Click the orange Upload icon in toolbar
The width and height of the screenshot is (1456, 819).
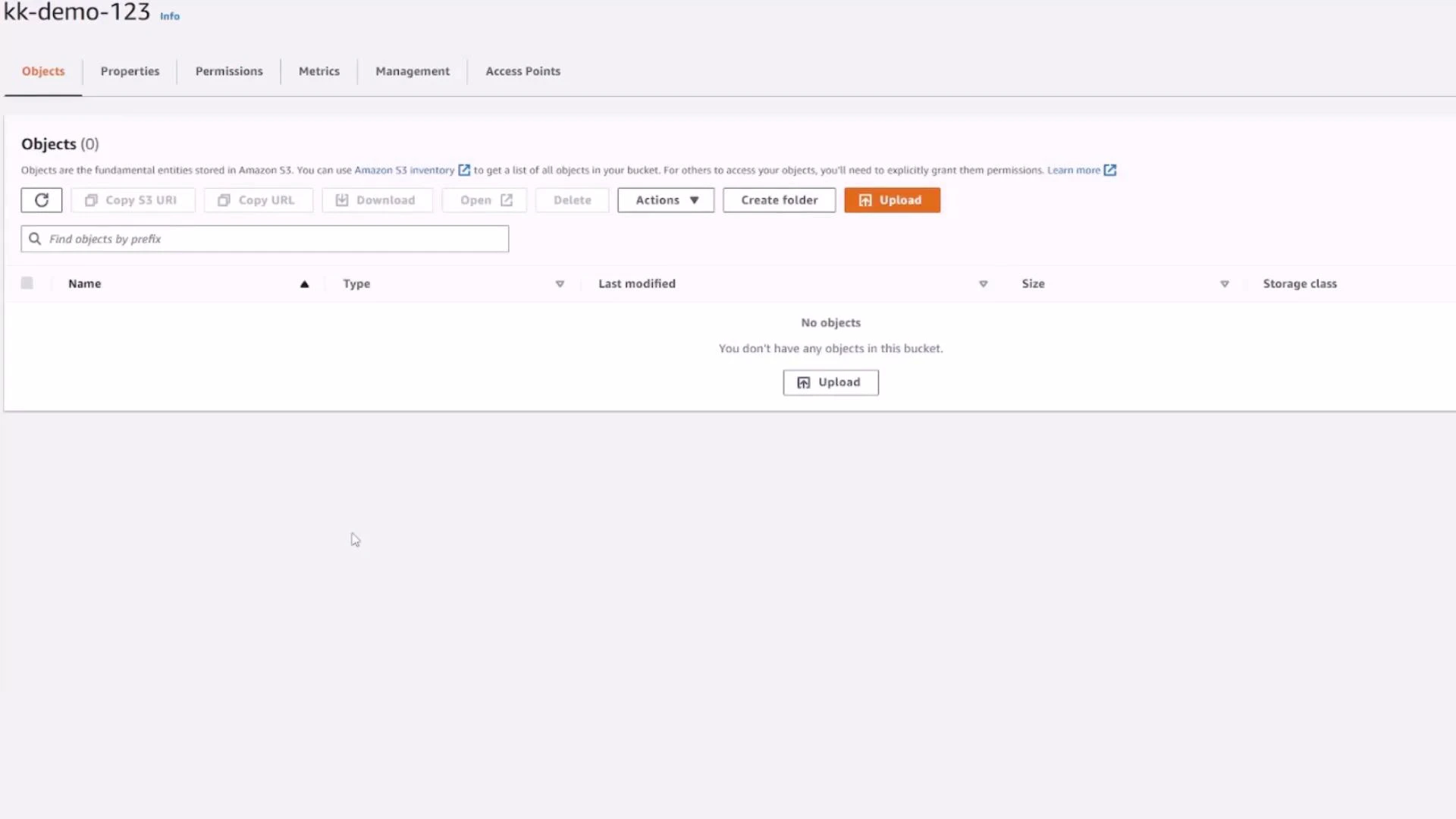pyautogui.click(x=867, y=199)
